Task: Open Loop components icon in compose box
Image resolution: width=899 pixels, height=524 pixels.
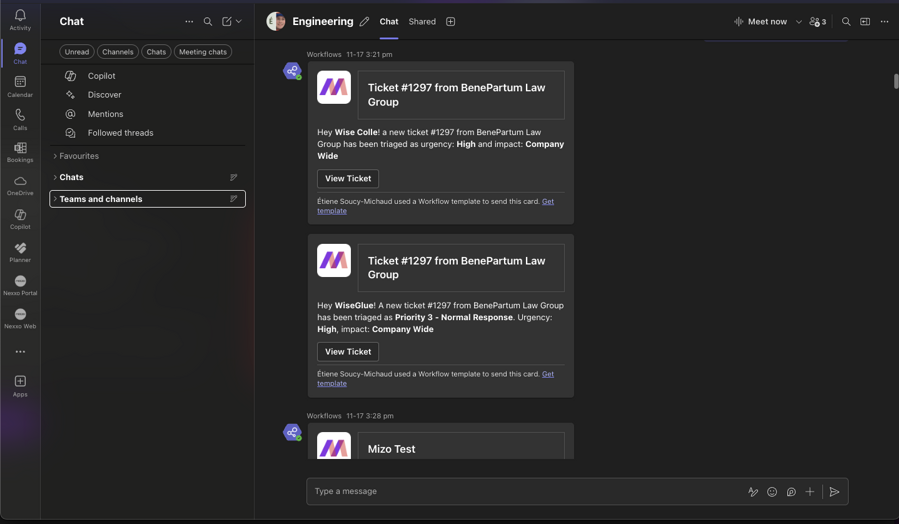Action: click(791, 491)
